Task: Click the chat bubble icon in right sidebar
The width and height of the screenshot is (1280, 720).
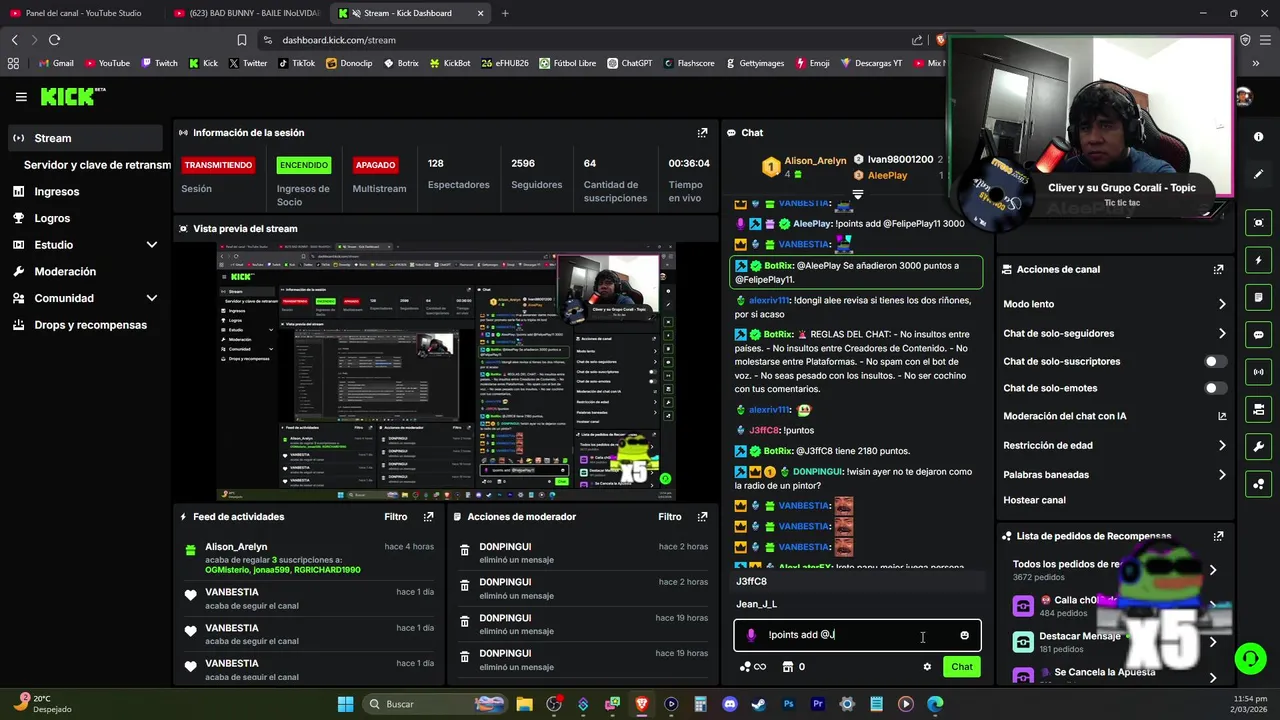Action: [1258, 335]
